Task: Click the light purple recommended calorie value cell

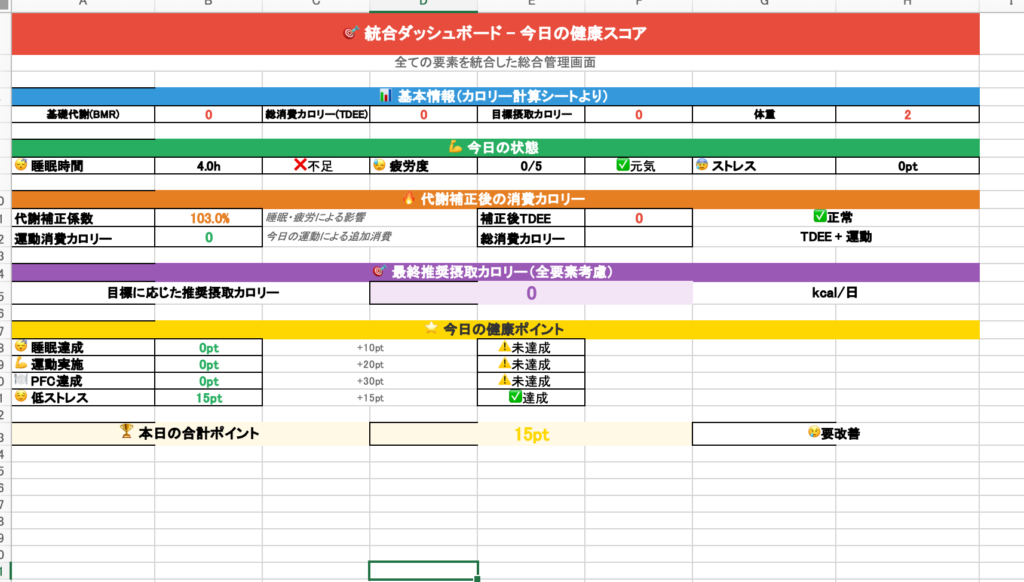Action: pos(531,293)
